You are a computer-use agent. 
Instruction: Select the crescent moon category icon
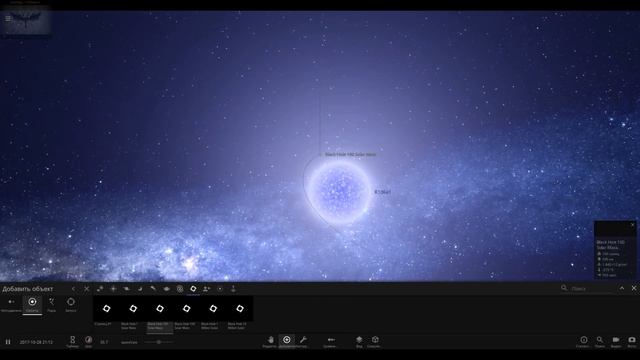140,289
